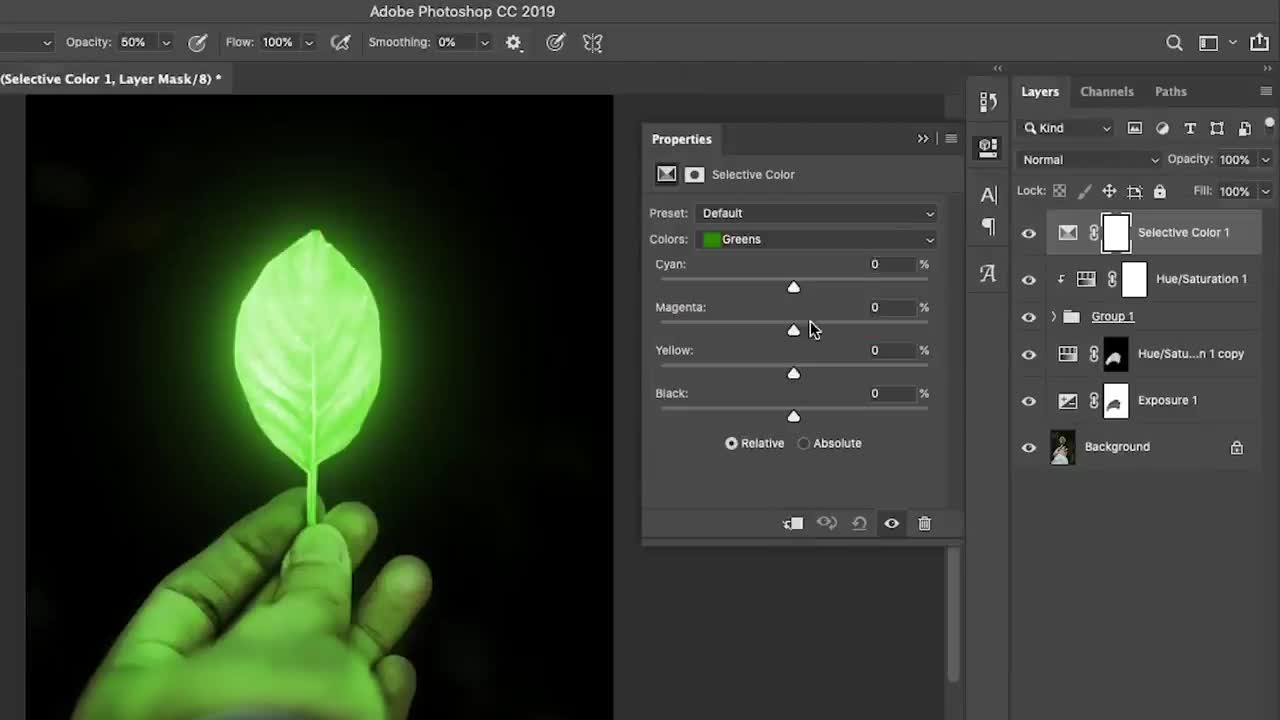Screen dimensions: 1280x720
Task: Enable airbrush-style build-up icon
Action: [x=340, y=42]
